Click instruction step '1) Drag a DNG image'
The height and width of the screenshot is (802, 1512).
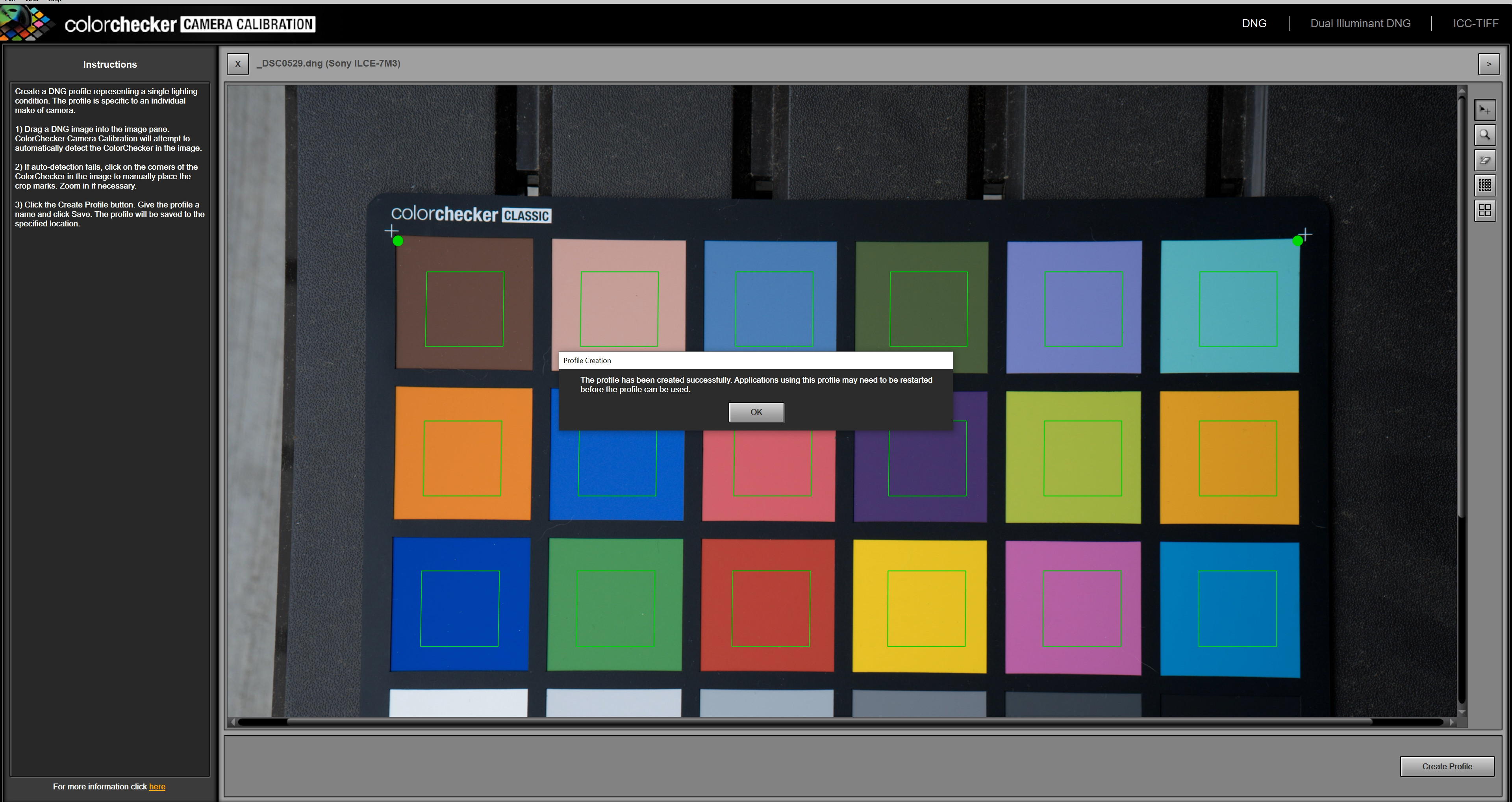pos(108,139)
